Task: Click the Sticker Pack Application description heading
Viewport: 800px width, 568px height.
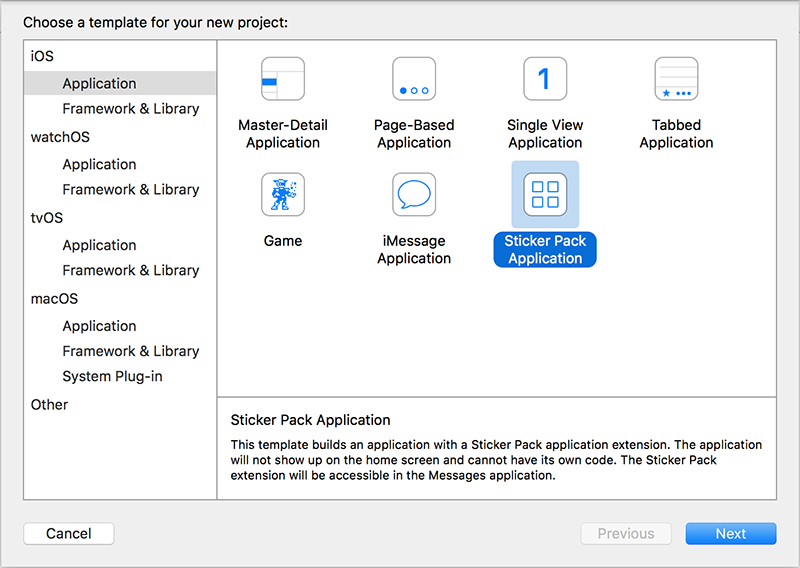Action: coord(310,420)
